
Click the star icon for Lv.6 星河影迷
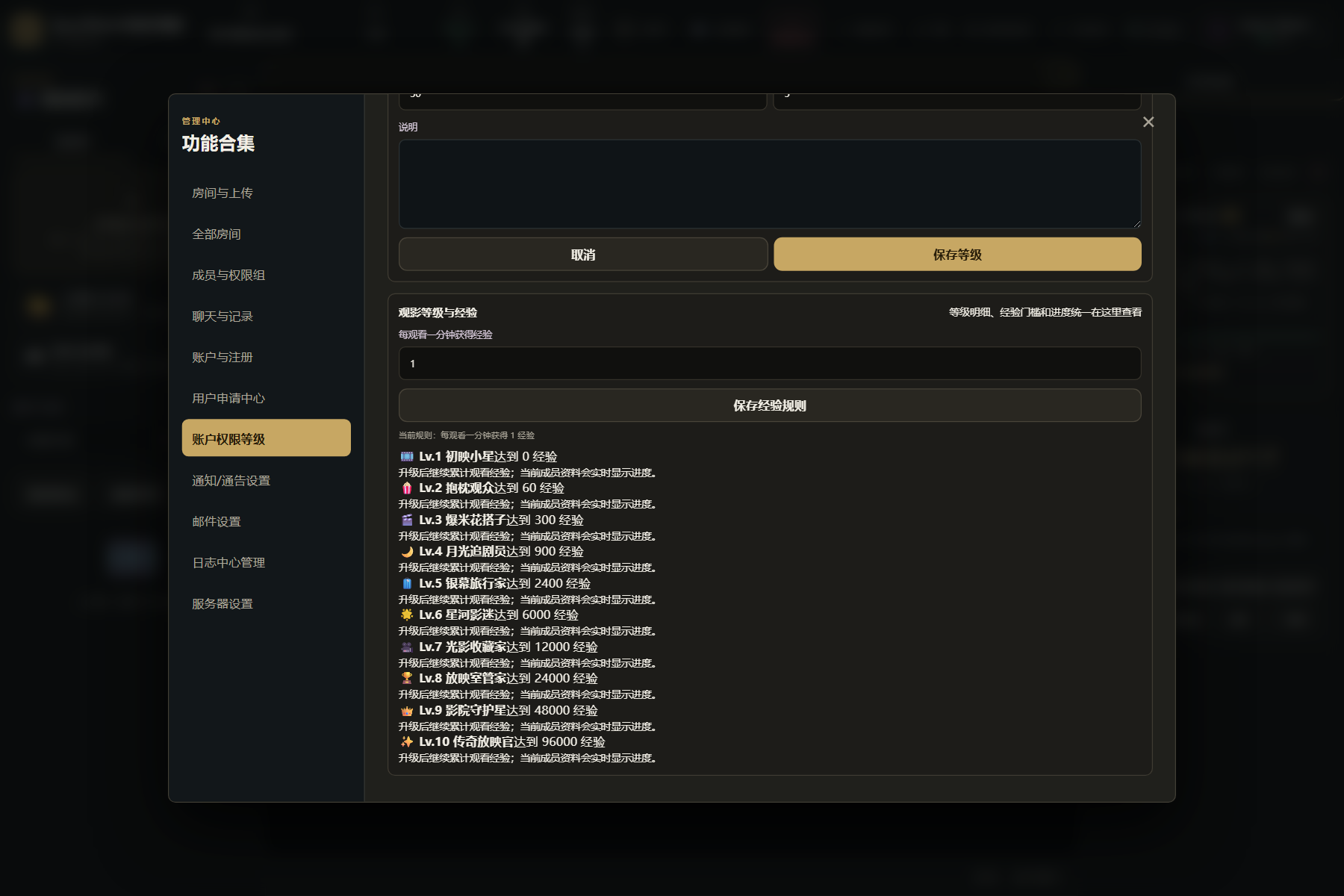[407, 615]
